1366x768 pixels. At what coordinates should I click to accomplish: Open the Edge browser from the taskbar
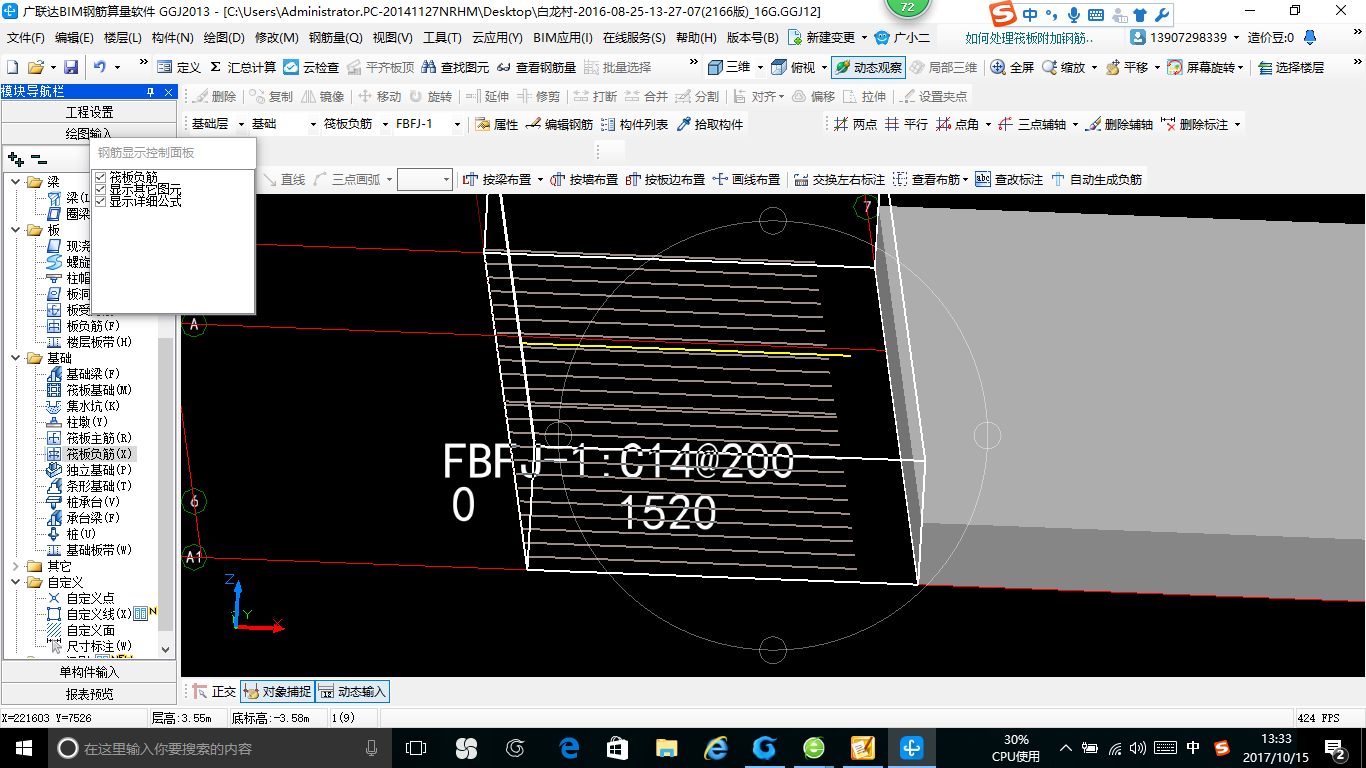[570, 748]
